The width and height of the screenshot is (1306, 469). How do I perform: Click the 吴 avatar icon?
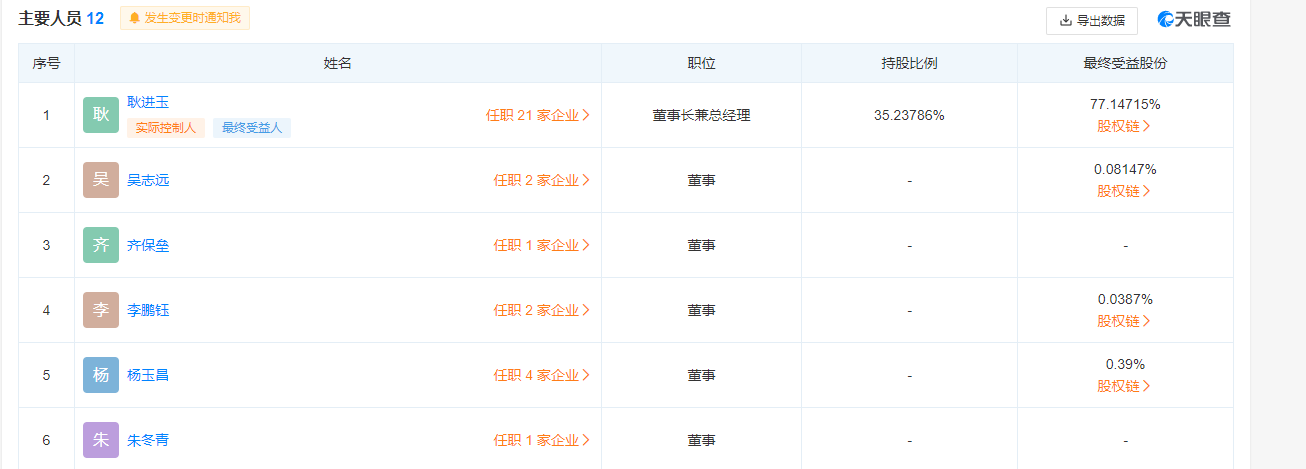point(101,180)
